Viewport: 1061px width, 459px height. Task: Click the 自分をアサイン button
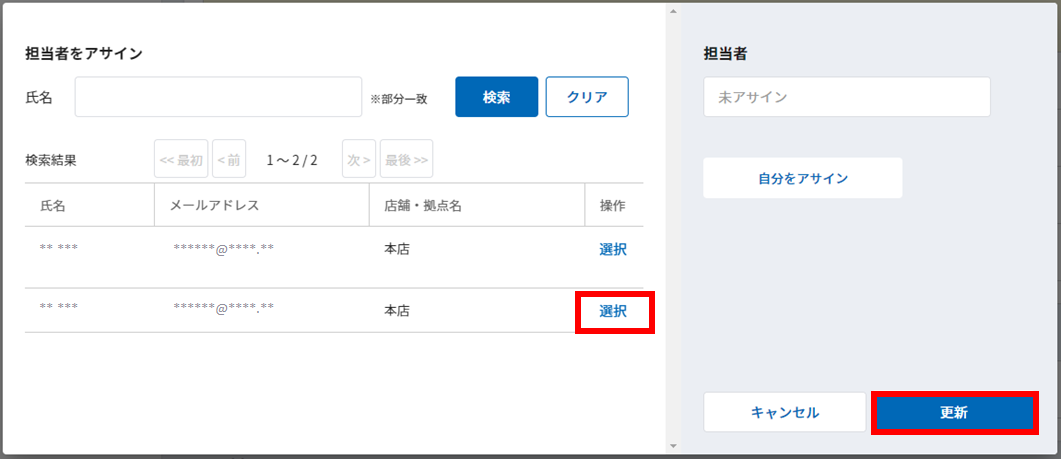tap(803, 178)
